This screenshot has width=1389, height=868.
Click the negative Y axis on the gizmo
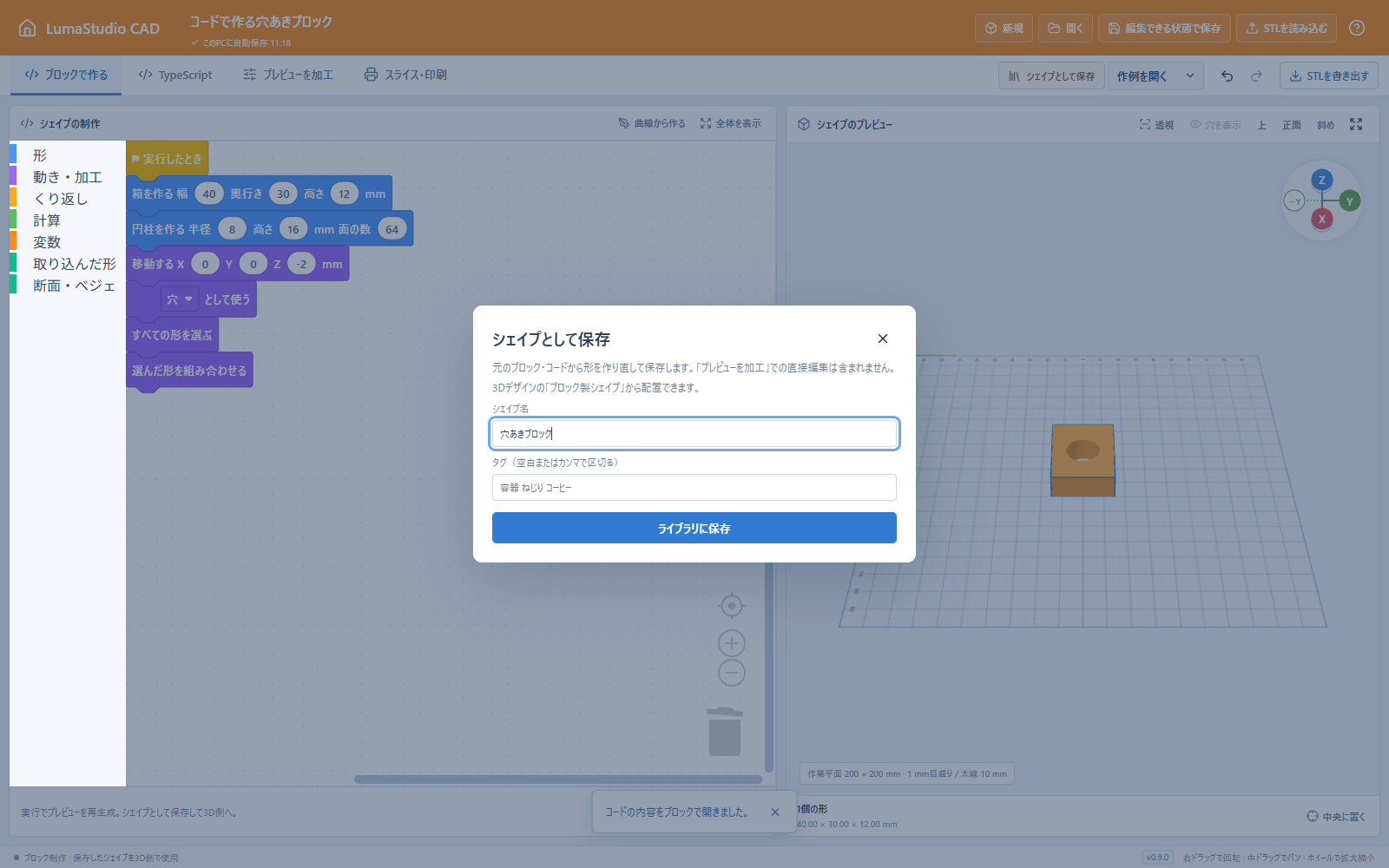click(x=1294, y=201)
